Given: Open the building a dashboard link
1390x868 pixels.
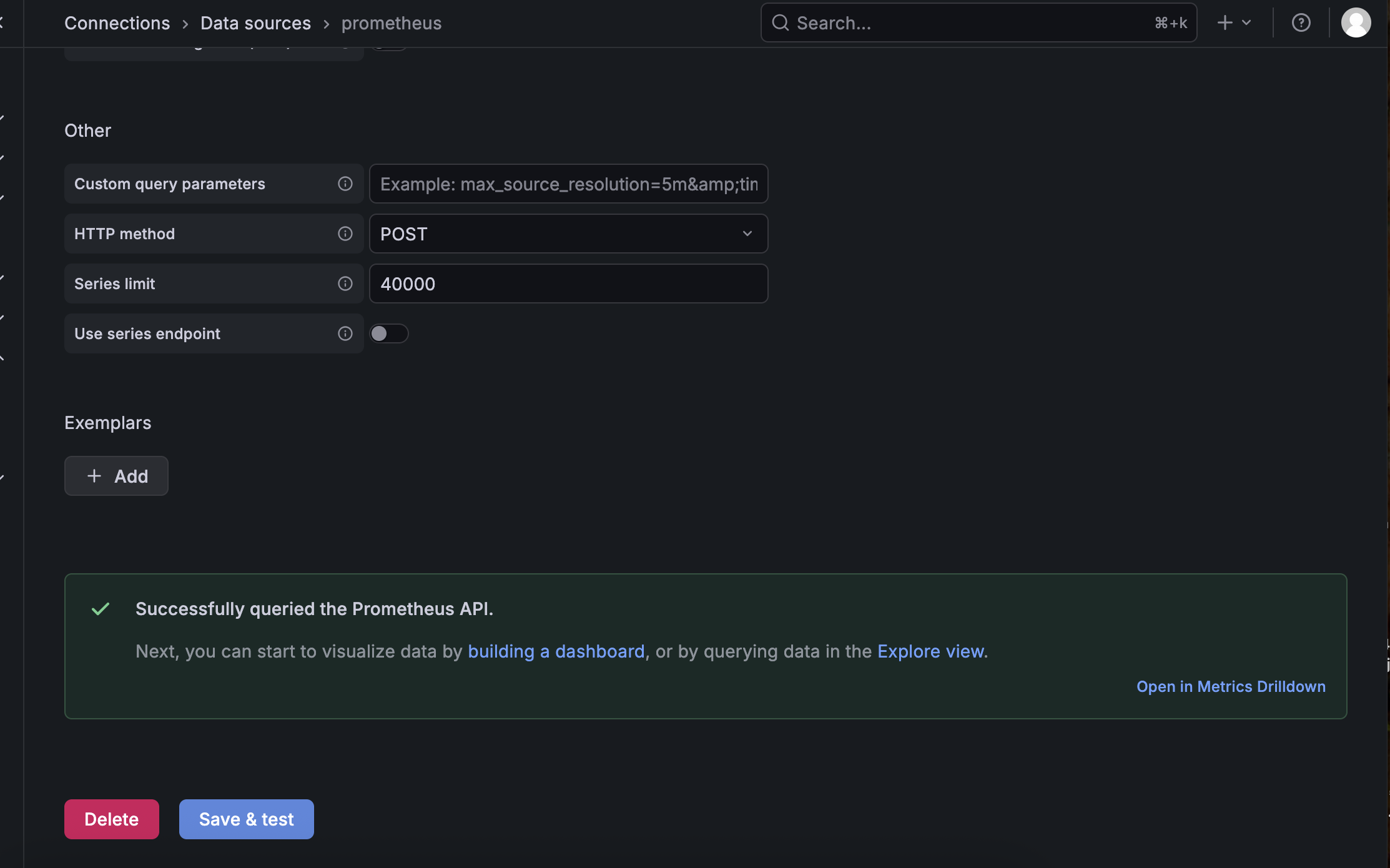Looking at the screenshot, I should [556, 651].
